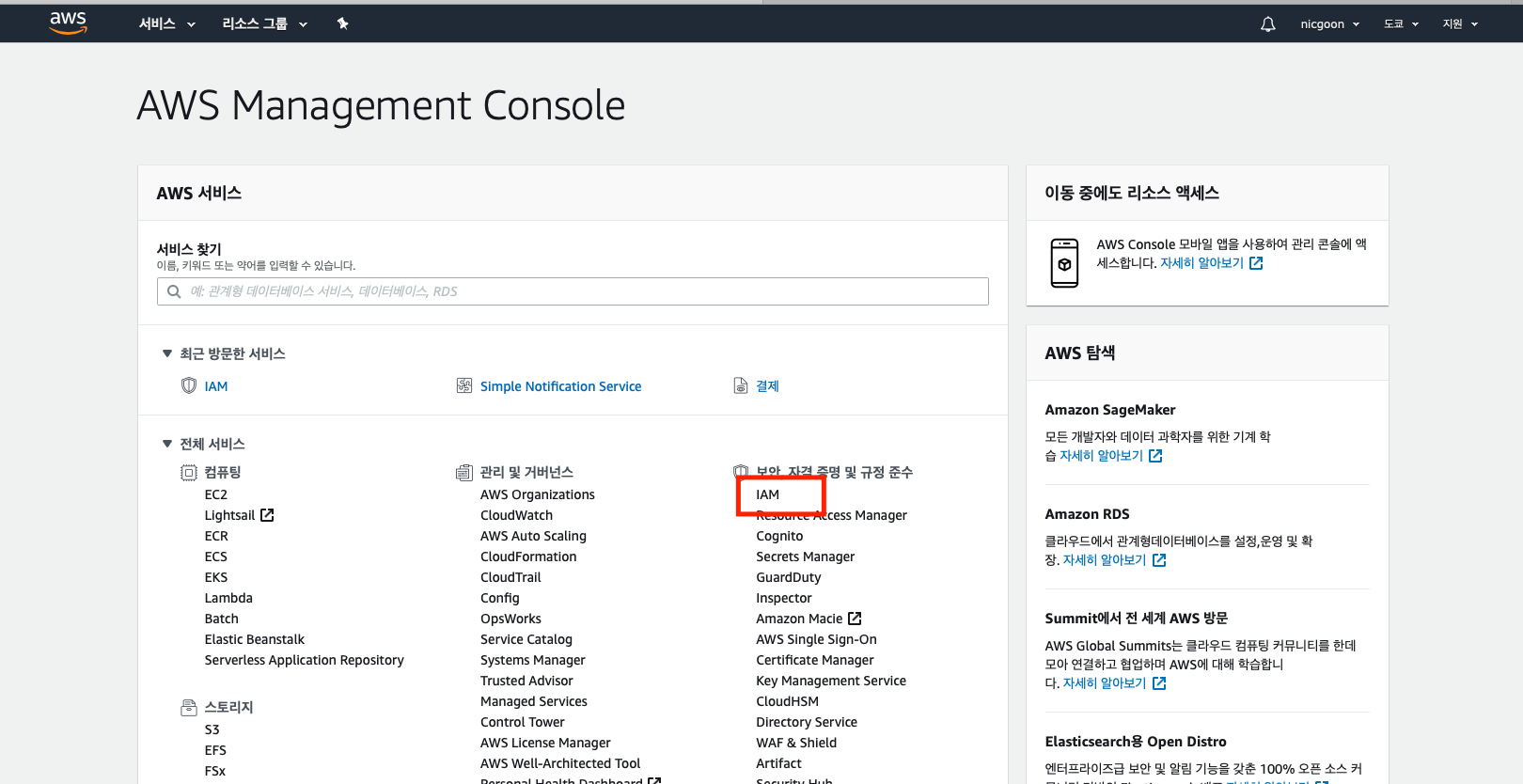Viewport: 1523px width, 784px height.
Task: Open Service Catalog
Action: tap(526, 639)
